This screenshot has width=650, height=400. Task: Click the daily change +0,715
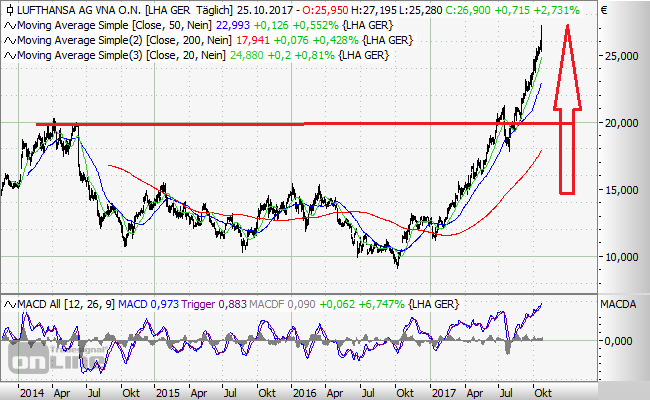point(512,10)
